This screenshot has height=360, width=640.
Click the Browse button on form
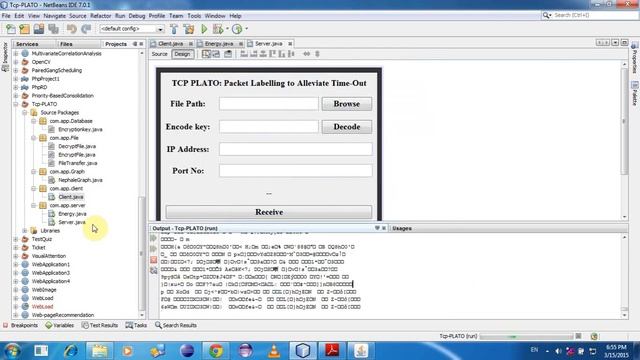click(347, 104)
